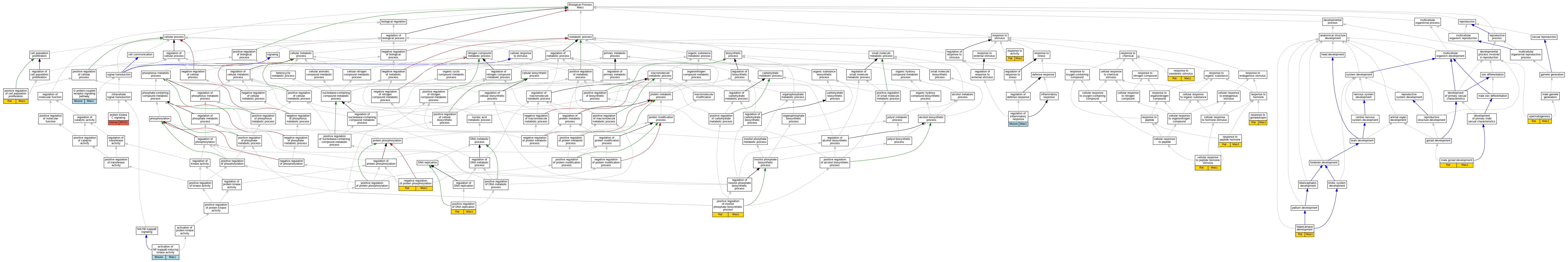Select 'organic hydroxy compound biosynthetic process' node
The image size is (1568, 262).
(925, 96)
